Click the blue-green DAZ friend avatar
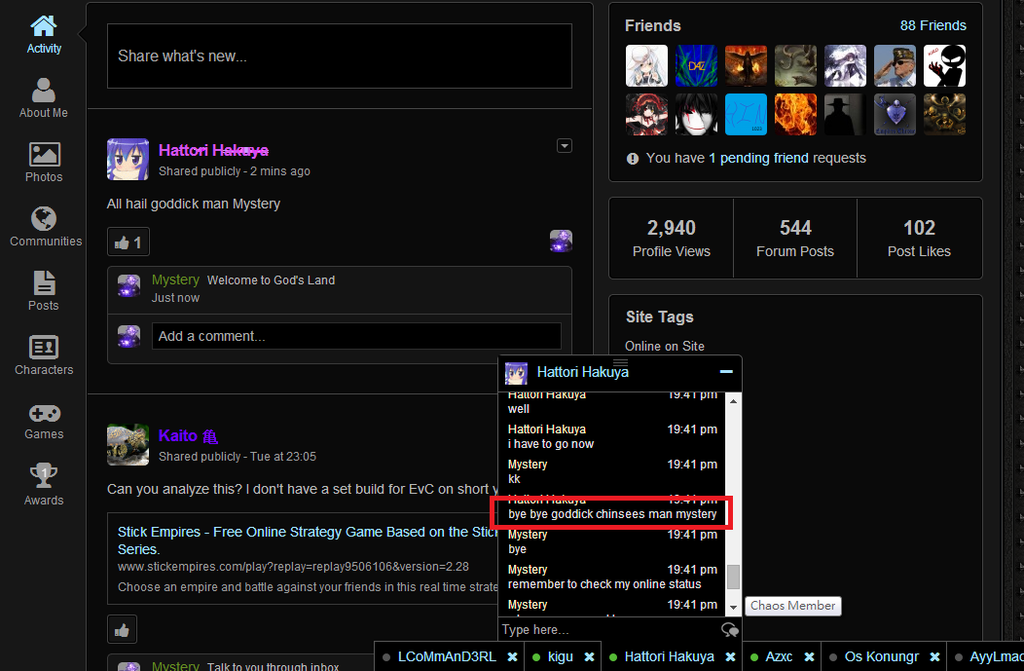This screenshot has width=1024, height=671. click(x=696, y=66)
